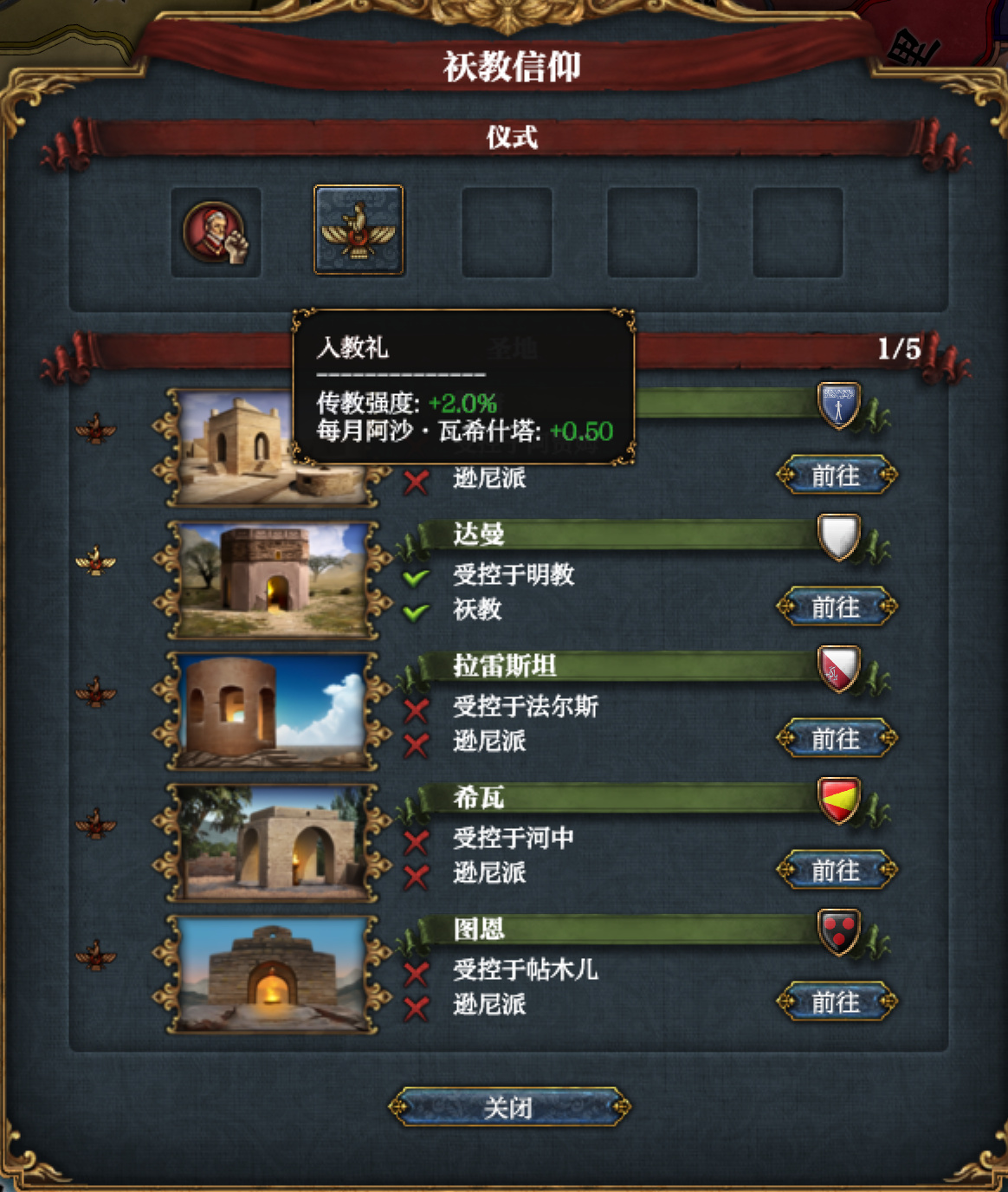Image resolution: width=1008 pixels, height=1192 pixels.
Task: Click the blue shield of the first holy site
Action: (x=838, y=405)
